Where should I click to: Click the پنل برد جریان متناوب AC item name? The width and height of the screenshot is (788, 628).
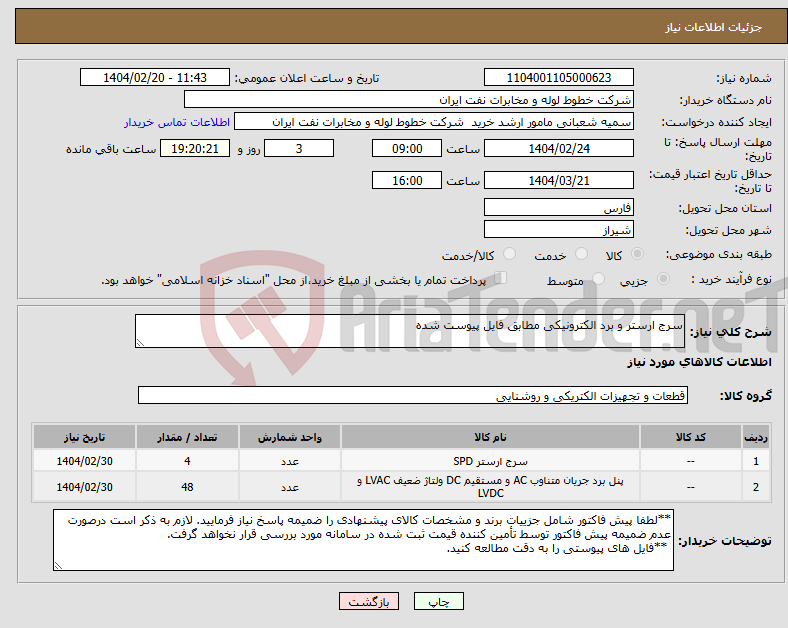tap(490, 487)
